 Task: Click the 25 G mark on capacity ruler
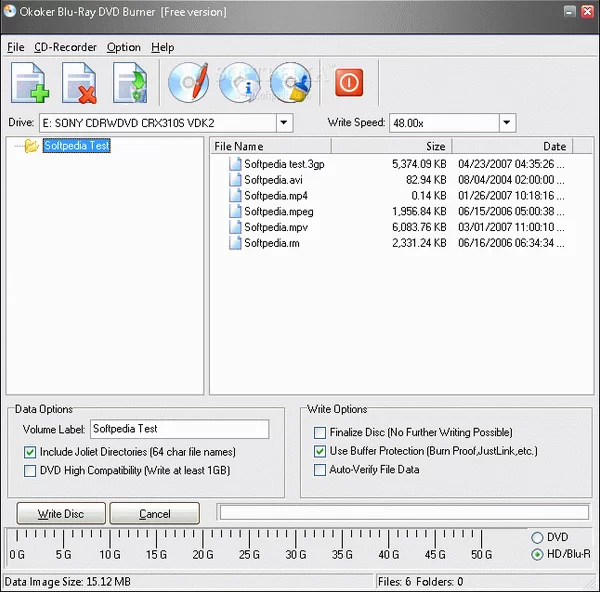249,554
